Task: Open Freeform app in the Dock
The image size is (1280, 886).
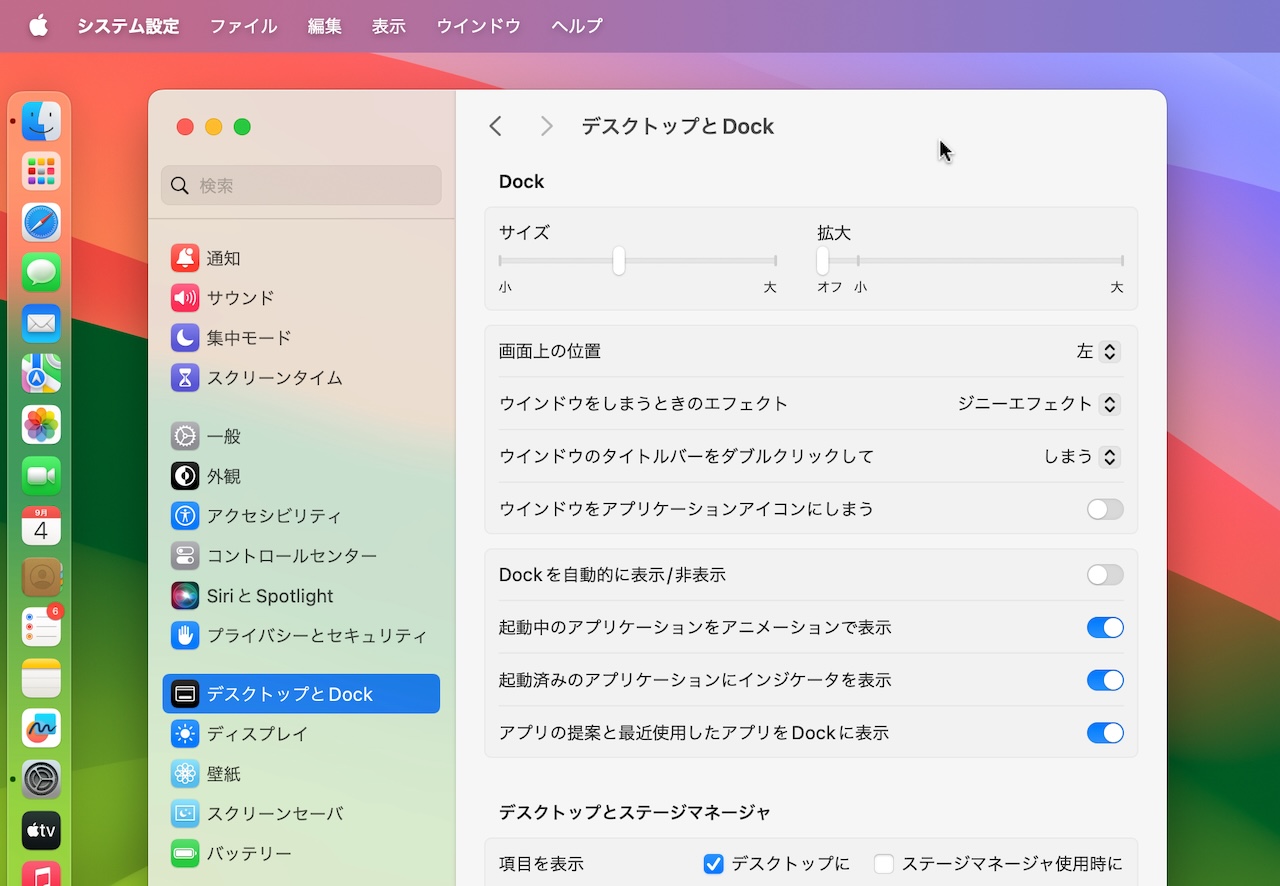Action: pyautogui.click(x=41, y=729)
